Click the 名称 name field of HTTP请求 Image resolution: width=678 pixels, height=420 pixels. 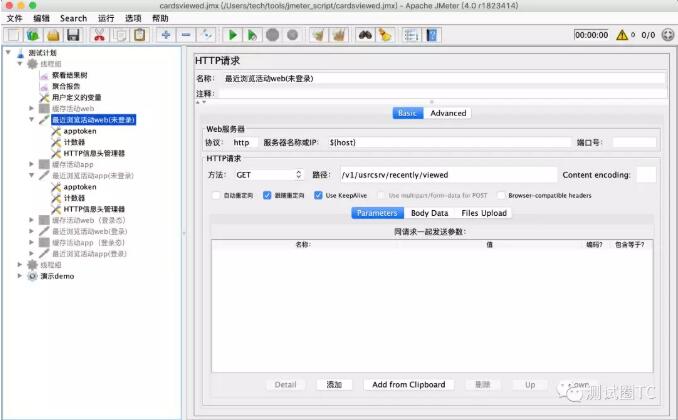[444, 78]
